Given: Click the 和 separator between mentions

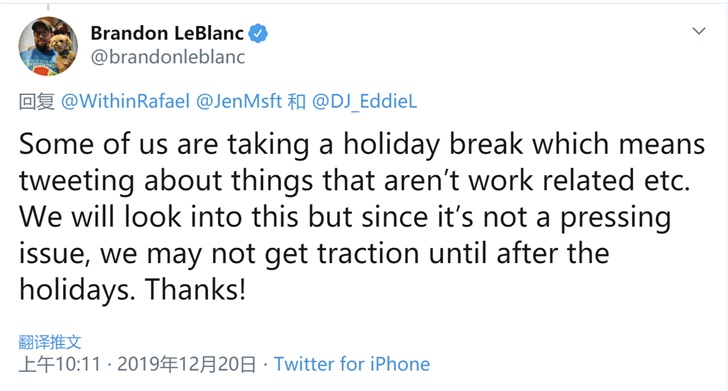Looking at the screenshot, I should 297,101.
